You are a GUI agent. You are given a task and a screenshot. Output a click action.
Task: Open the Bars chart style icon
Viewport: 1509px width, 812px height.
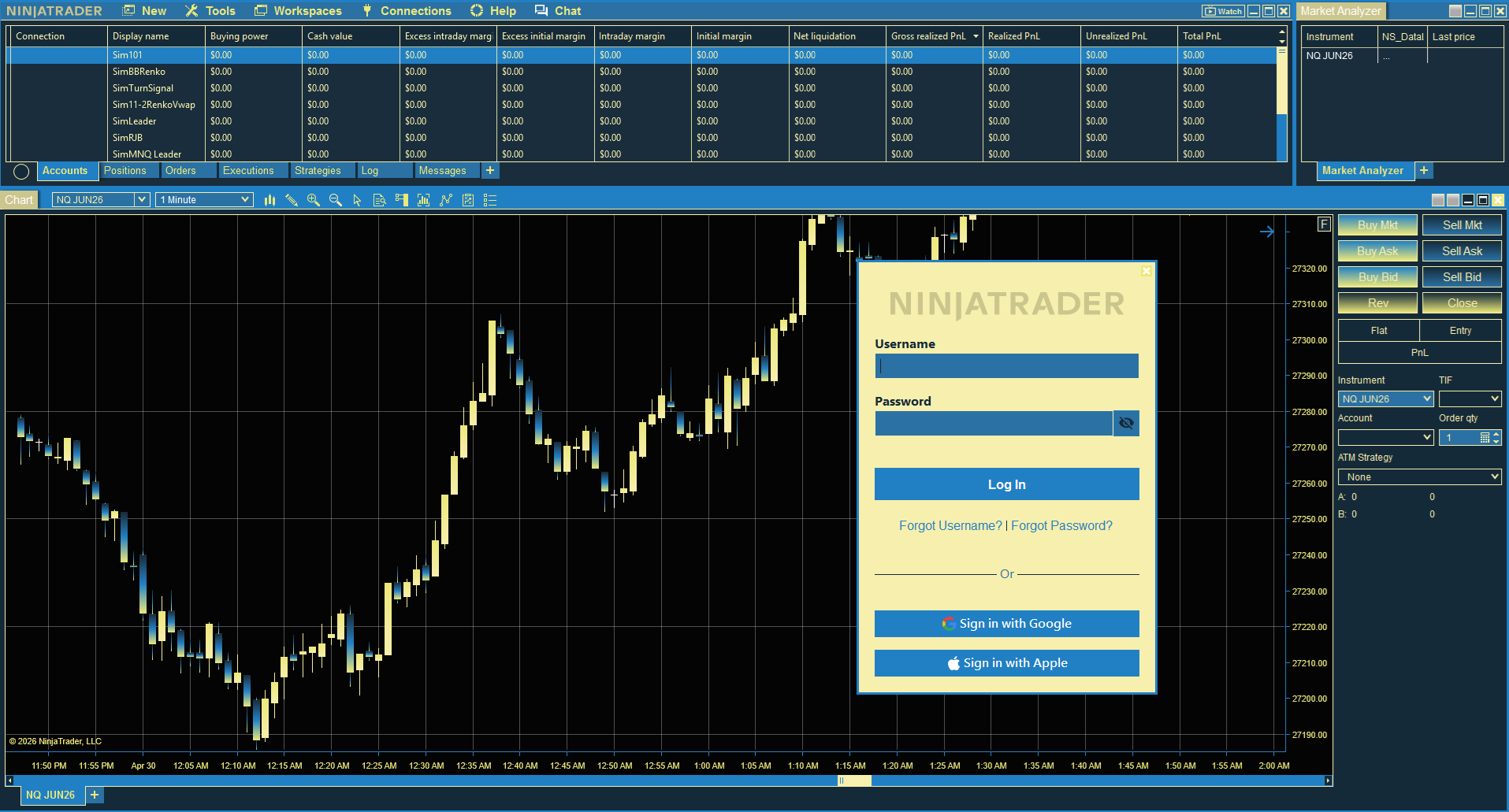(269, 200)
